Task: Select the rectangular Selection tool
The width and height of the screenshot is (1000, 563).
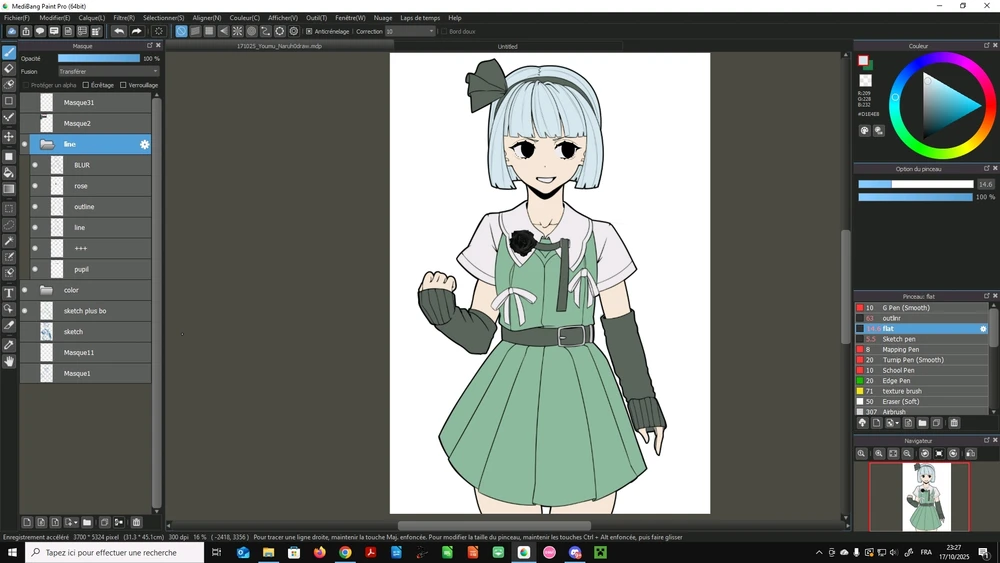Action: pos(9,208)
